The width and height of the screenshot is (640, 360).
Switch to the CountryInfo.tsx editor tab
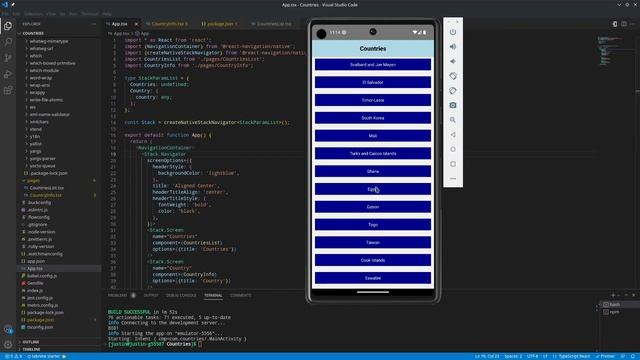(169, 24)
